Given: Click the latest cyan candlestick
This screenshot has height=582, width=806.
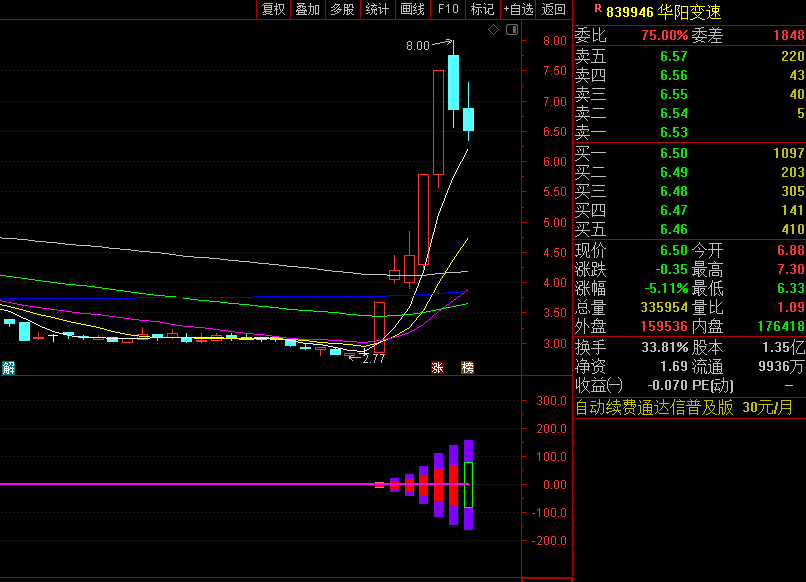Looking at the screenshot, I should coord(468,119).
